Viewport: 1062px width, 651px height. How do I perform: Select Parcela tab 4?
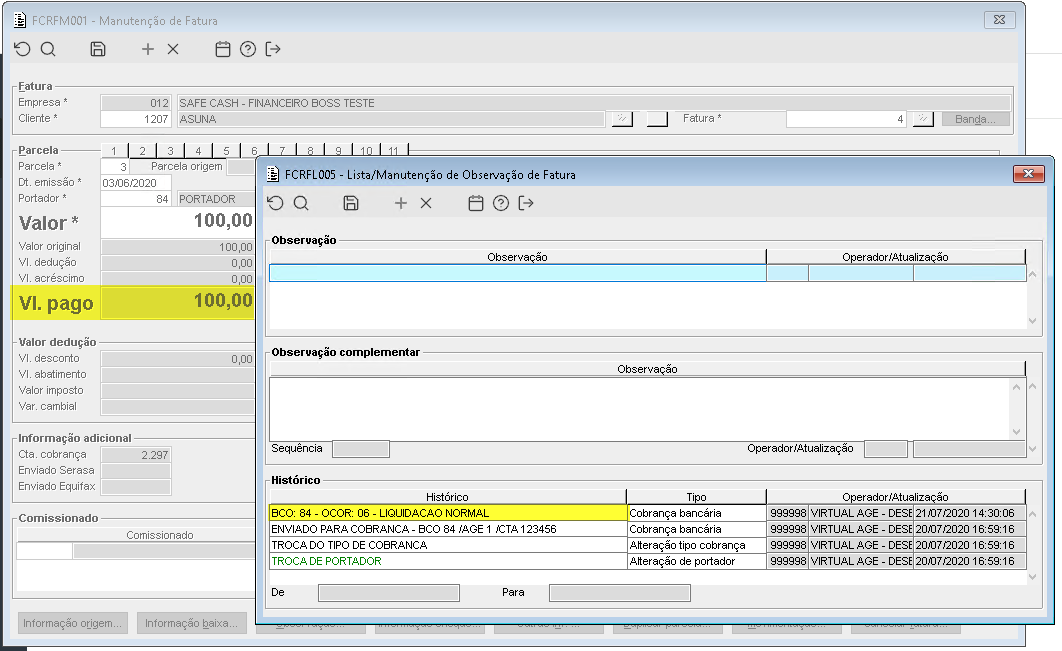point(198,150)
